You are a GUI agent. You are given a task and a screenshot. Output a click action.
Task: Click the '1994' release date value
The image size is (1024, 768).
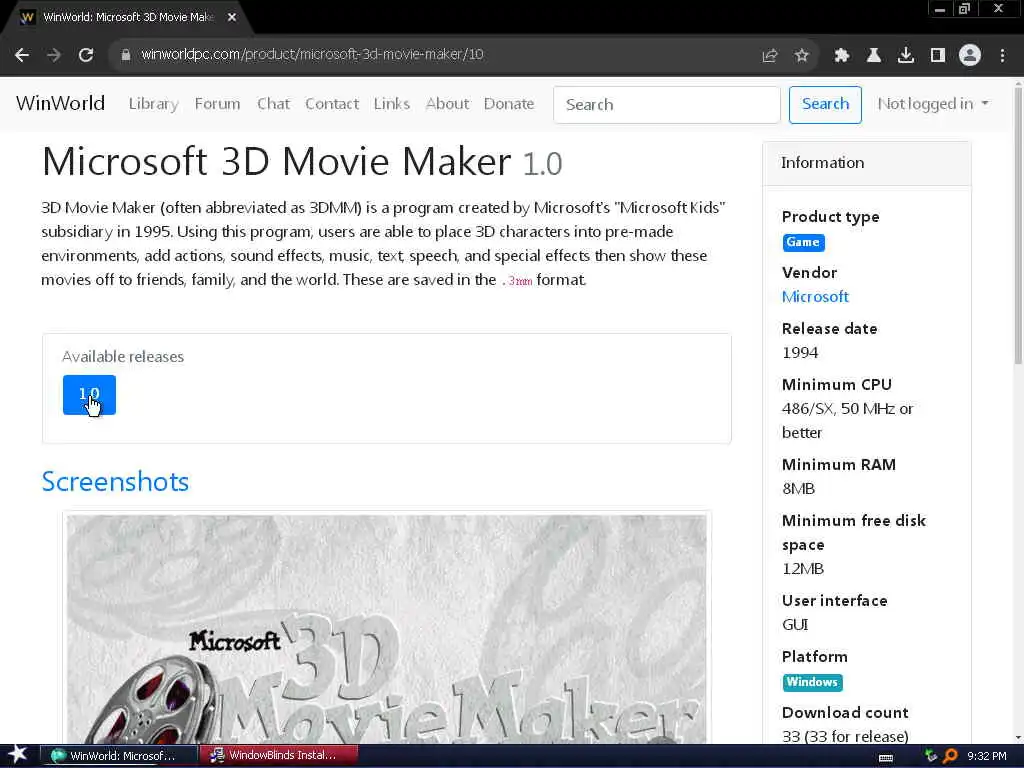[x=800, y=353]
